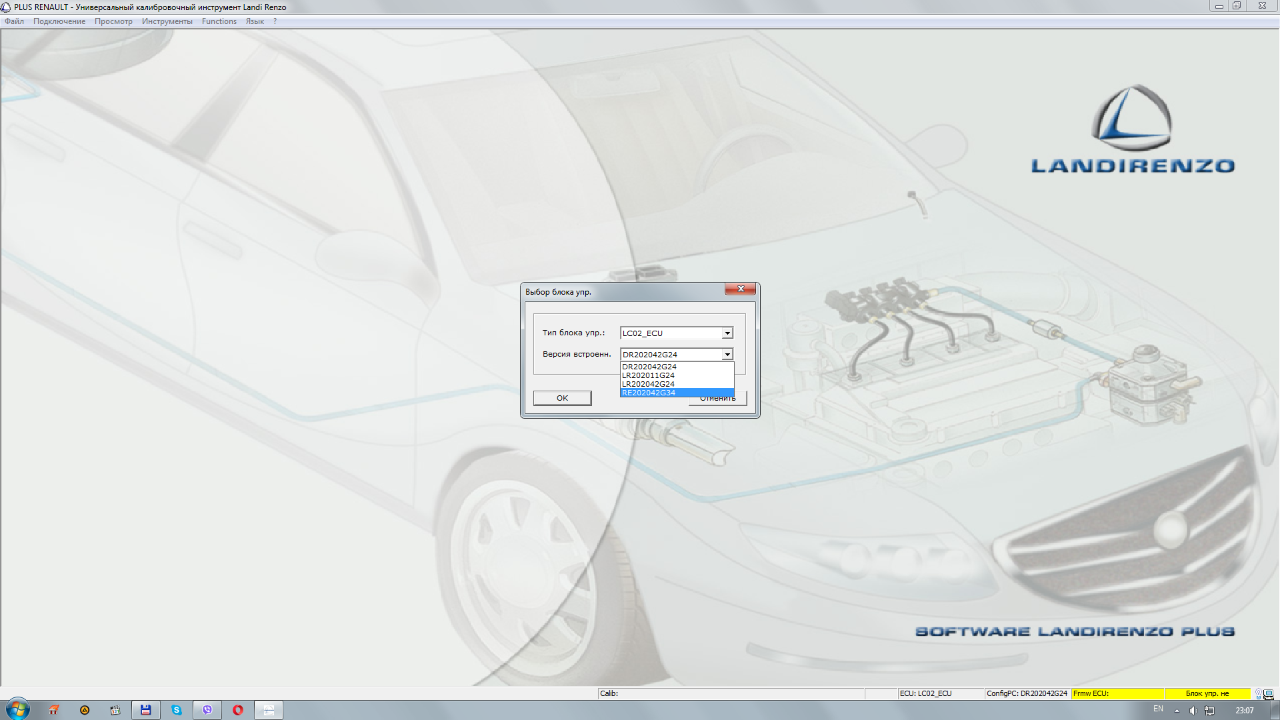Select DR202042G24 from the dropdown list
The width and height of the screenshot is (1280, 720).
[677, 366]
